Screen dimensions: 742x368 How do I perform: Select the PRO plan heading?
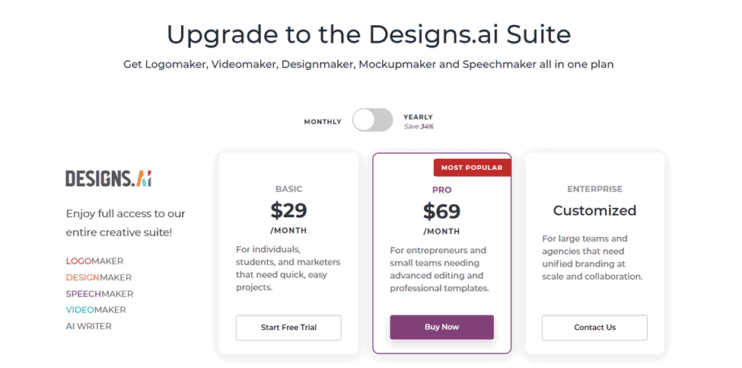(442, 190)
